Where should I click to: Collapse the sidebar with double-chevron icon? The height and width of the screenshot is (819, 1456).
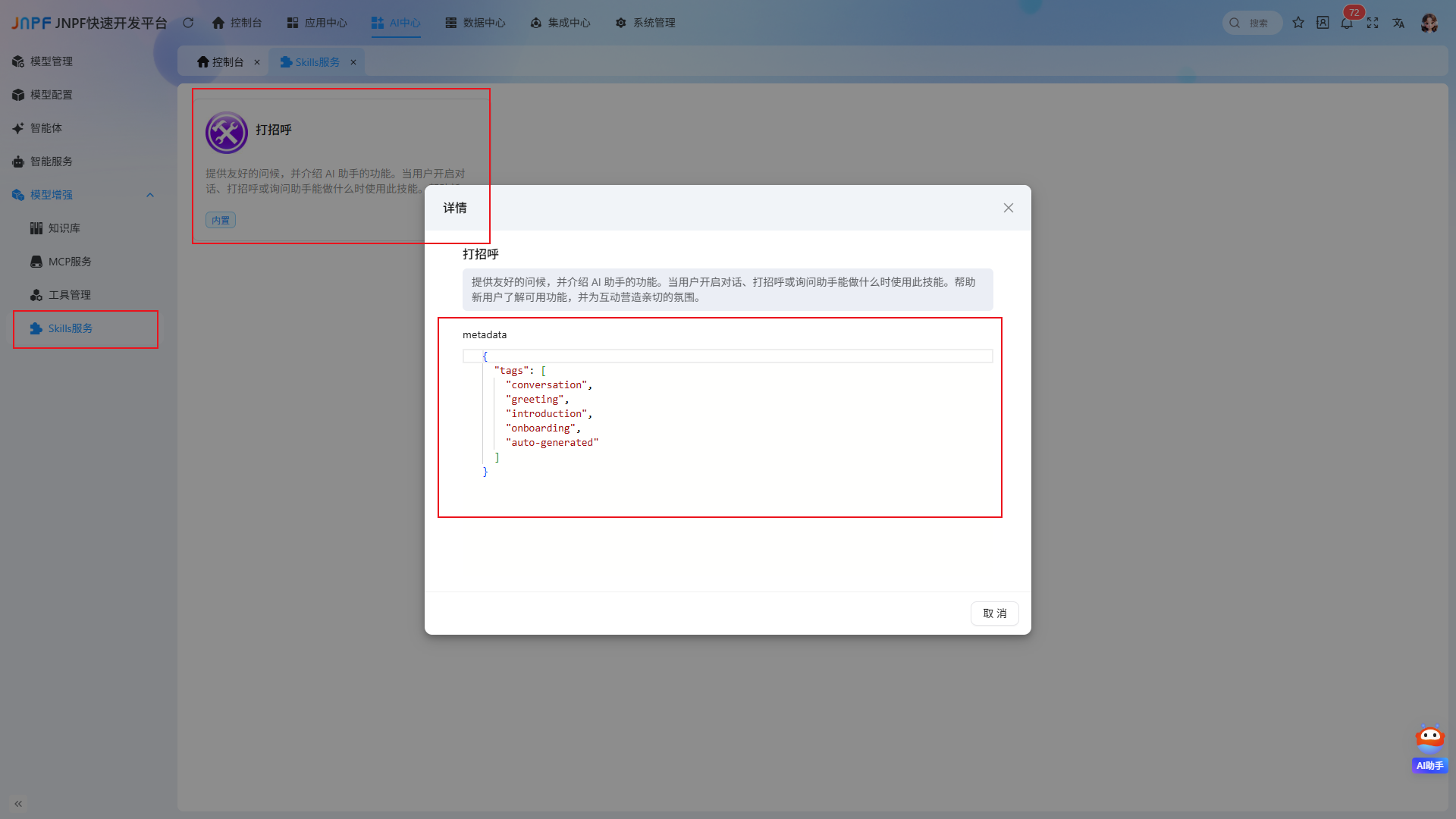pos(18,804)
